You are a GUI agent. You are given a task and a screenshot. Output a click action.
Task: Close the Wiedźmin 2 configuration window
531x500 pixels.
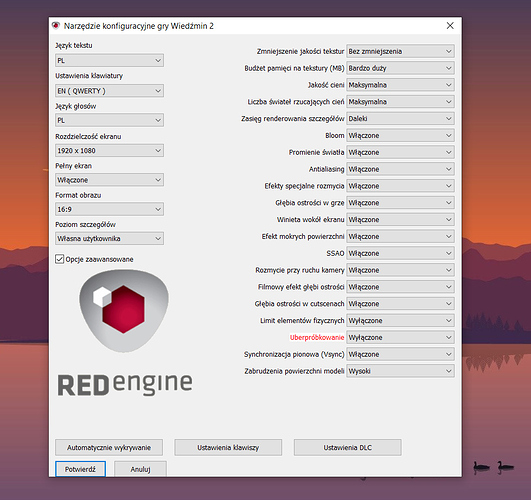coord(450,26)
